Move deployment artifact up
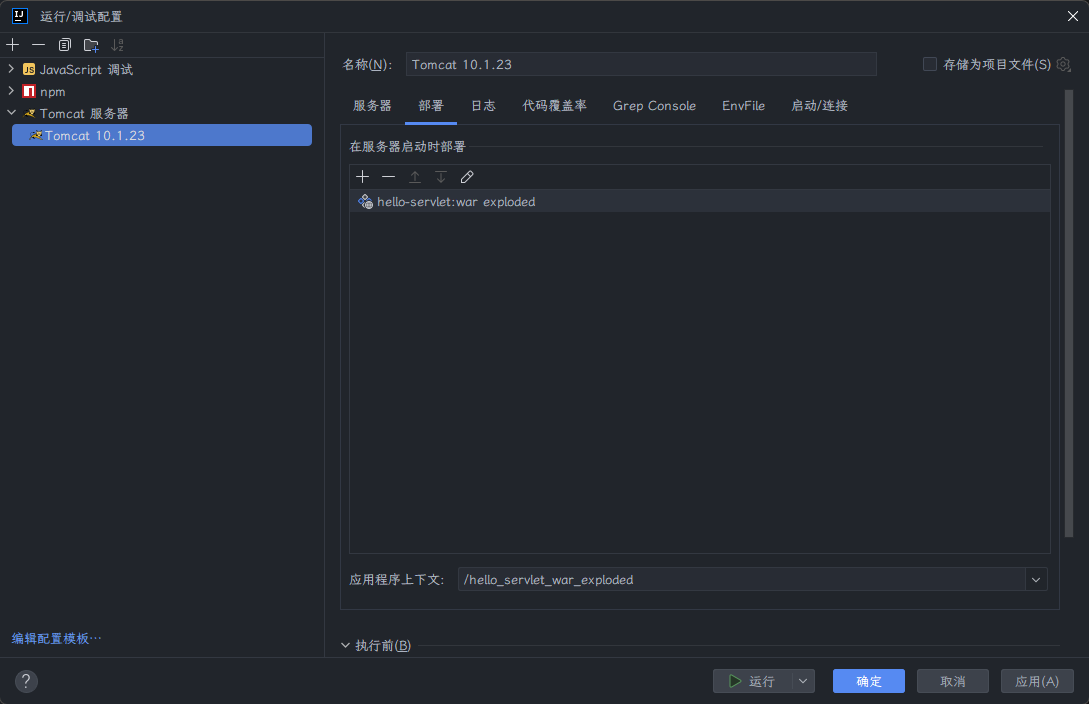The image size is (1089, 704). (x=415, y=177)
